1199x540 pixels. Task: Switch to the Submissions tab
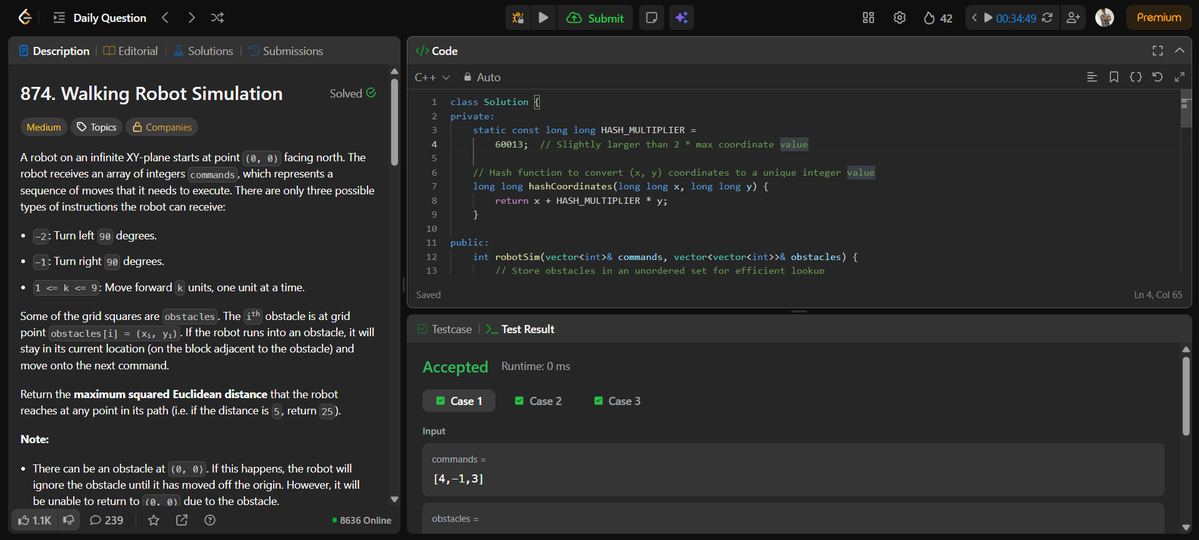pos(285,51)
